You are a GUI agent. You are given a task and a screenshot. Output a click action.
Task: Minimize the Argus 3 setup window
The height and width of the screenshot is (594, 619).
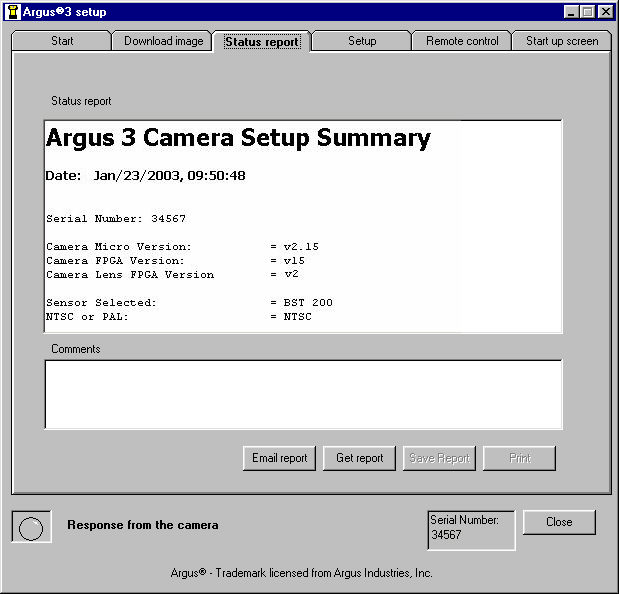(570, 12)
